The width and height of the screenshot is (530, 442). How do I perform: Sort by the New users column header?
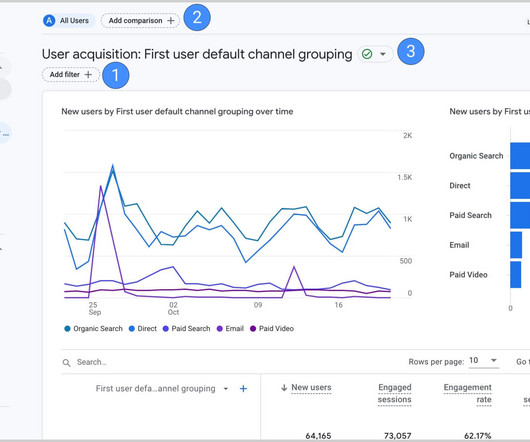pos(311,388)
